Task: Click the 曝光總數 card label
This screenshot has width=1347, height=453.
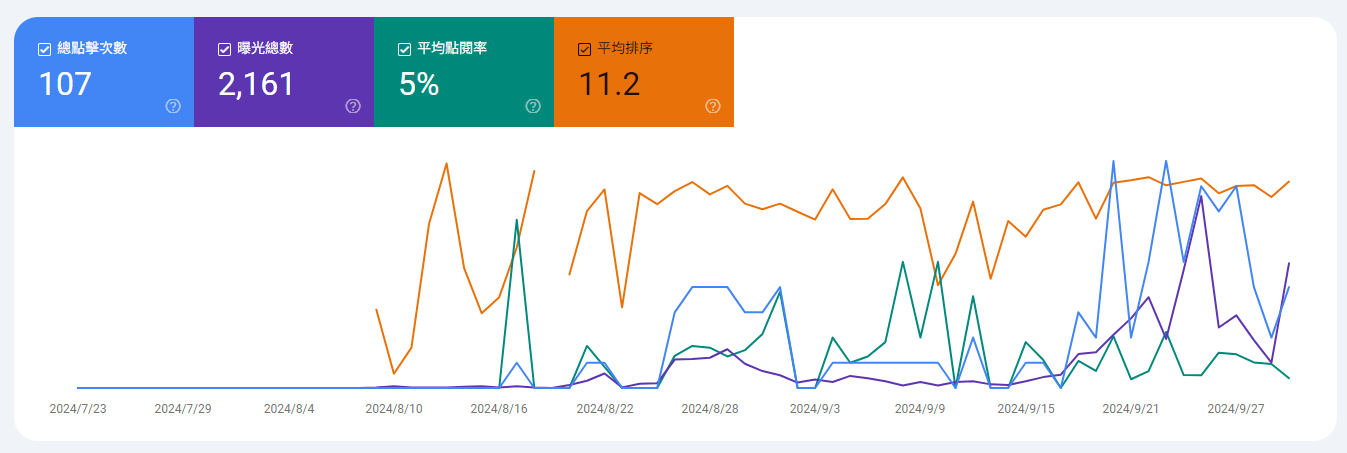Action: click(265, 48)
